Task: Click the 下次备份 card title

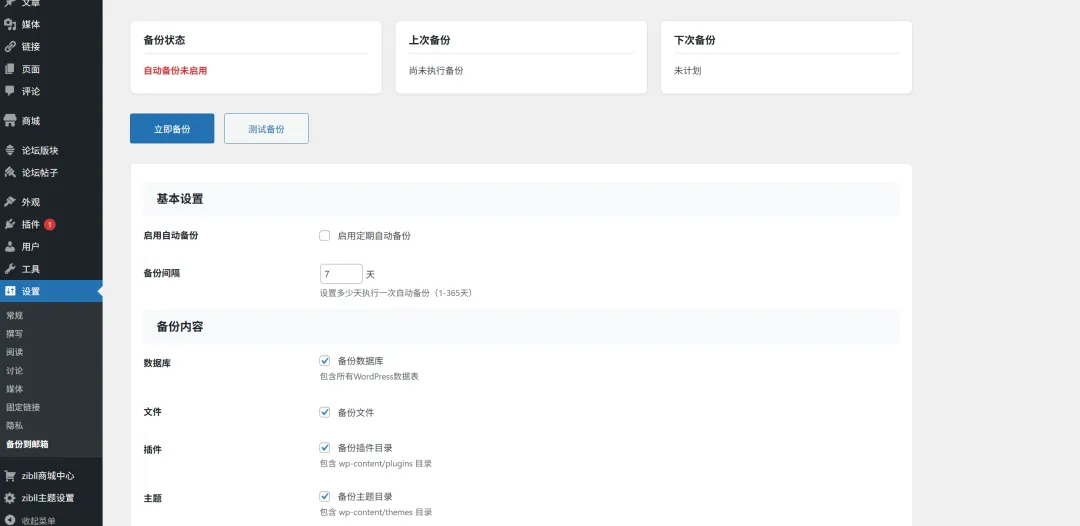Action: [694, 40]
